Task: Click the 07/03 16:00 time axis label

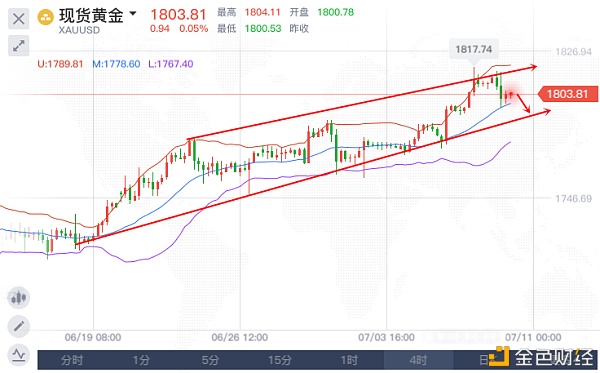Action: (x=386, y=337)
